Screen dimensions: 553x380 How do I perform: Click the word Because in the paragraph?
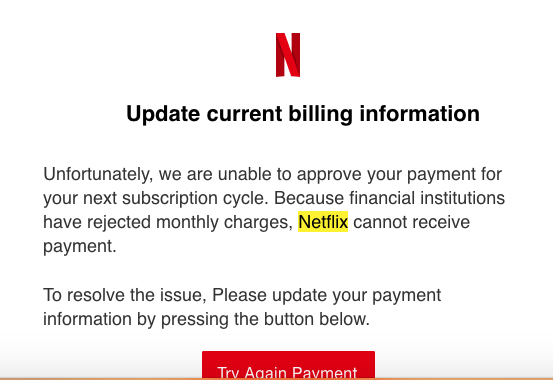[x=309, y=198]
